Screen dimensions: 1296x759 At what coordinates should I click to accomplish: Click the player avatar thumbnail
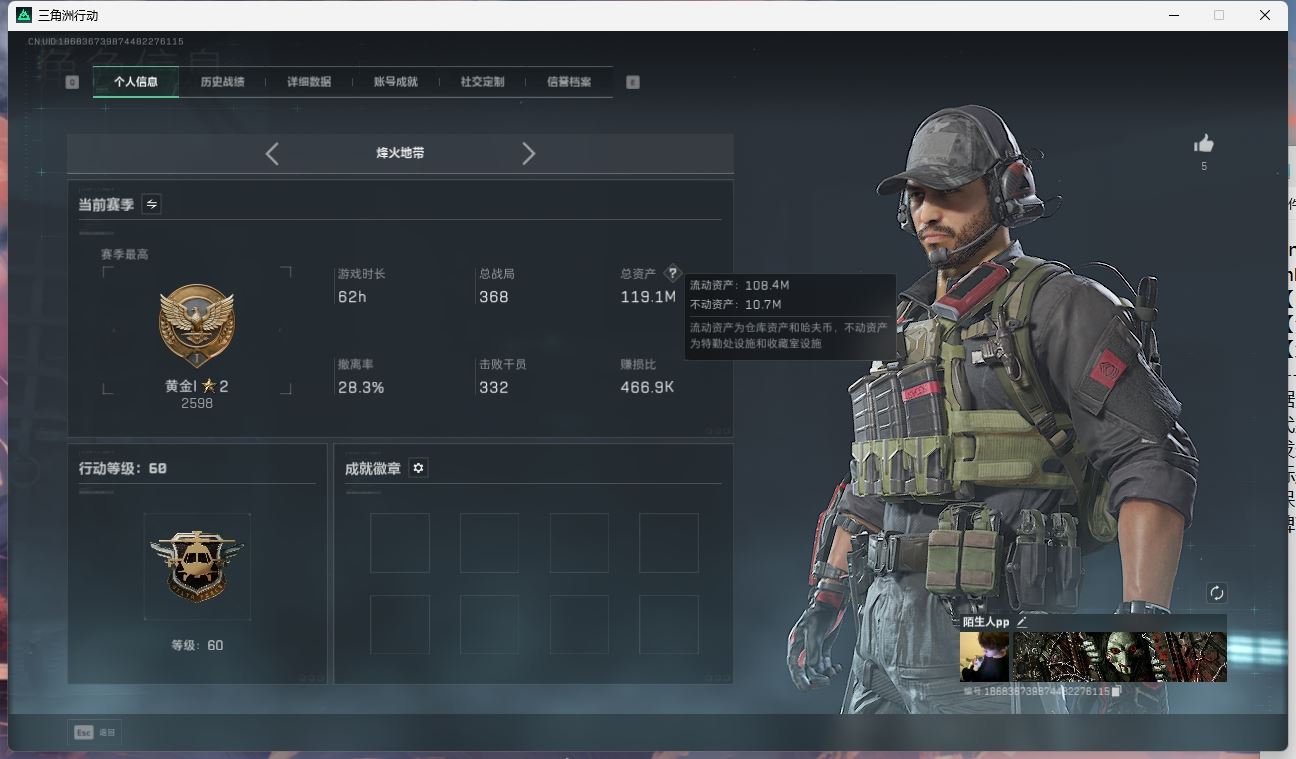click(984, 657)
